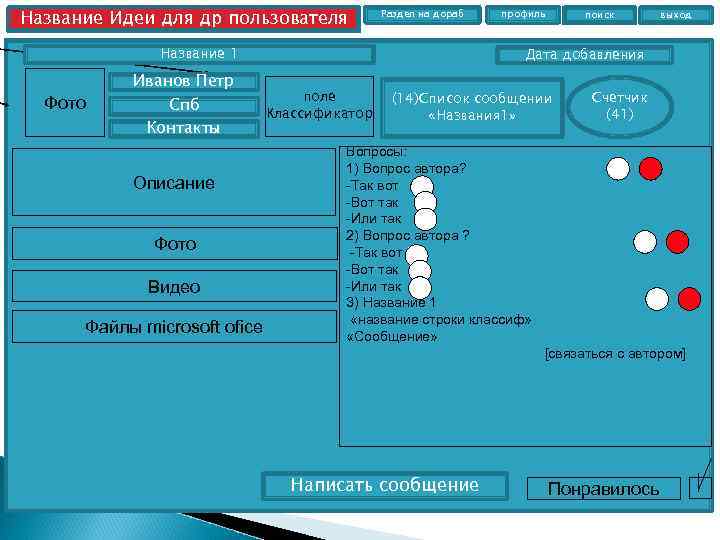Select 'Вот так' option of question 1
Image resolution: width=720 pixels, height=540 pixels.
pos(425,202)
